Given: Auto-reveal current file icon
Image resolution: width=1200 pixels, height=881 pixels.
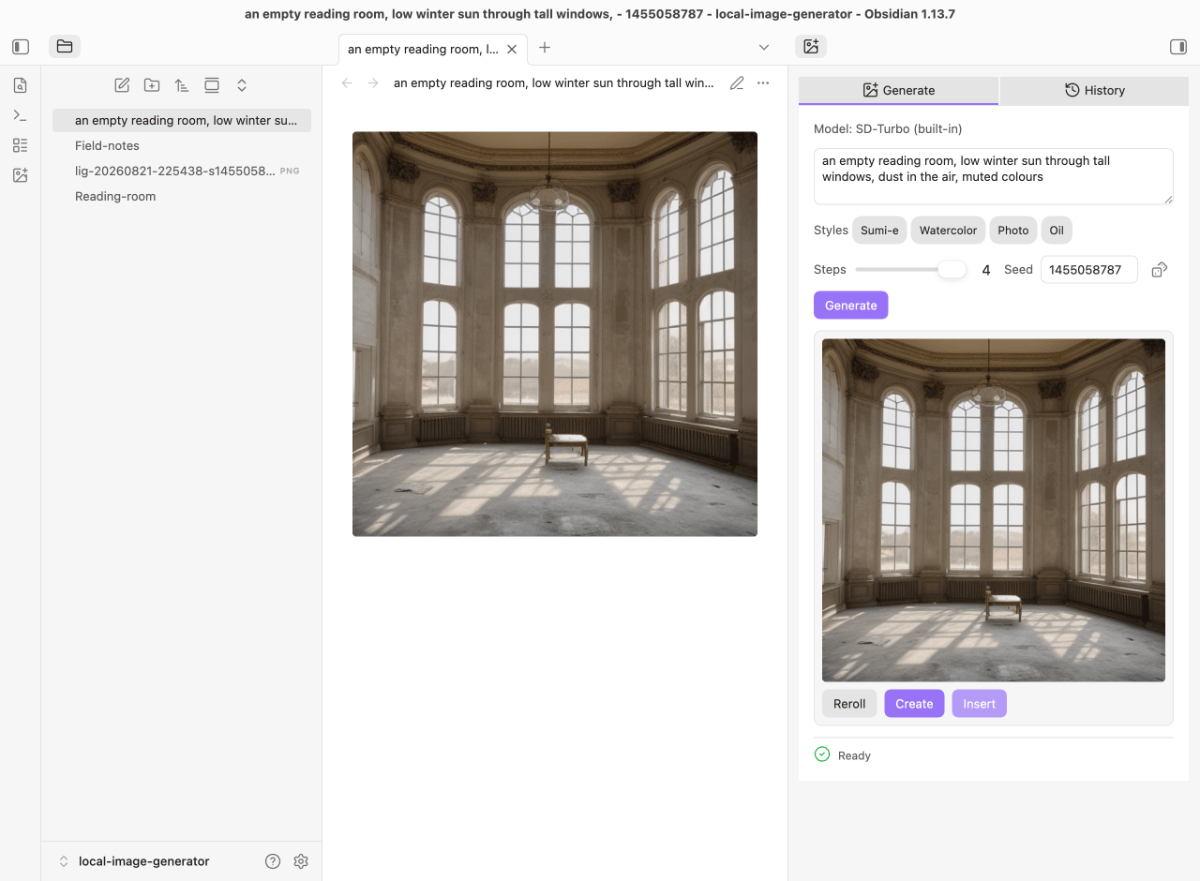Looking at the screenshot, I should (212, 85).
